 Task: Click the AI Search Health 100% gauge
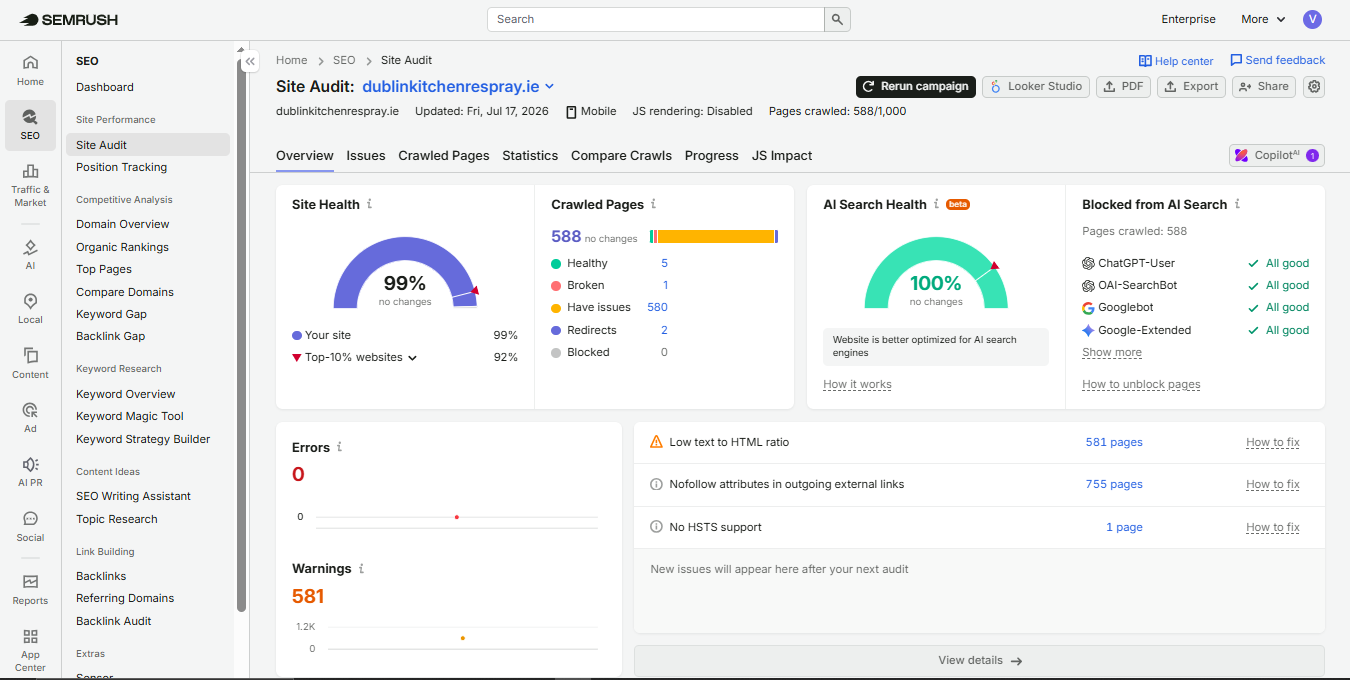pyautogui.click(x=936, y=272)
